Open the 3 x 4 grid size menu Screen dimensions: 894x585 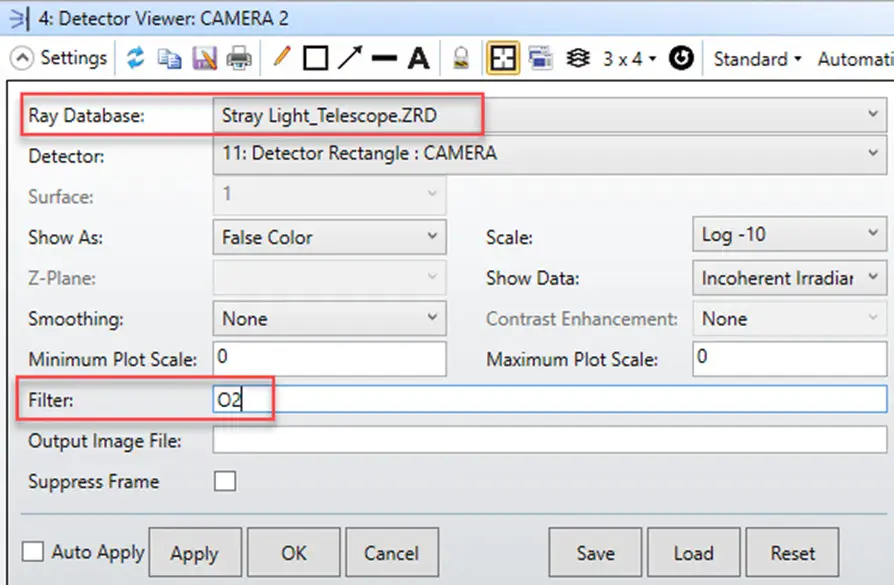(630, 59)
